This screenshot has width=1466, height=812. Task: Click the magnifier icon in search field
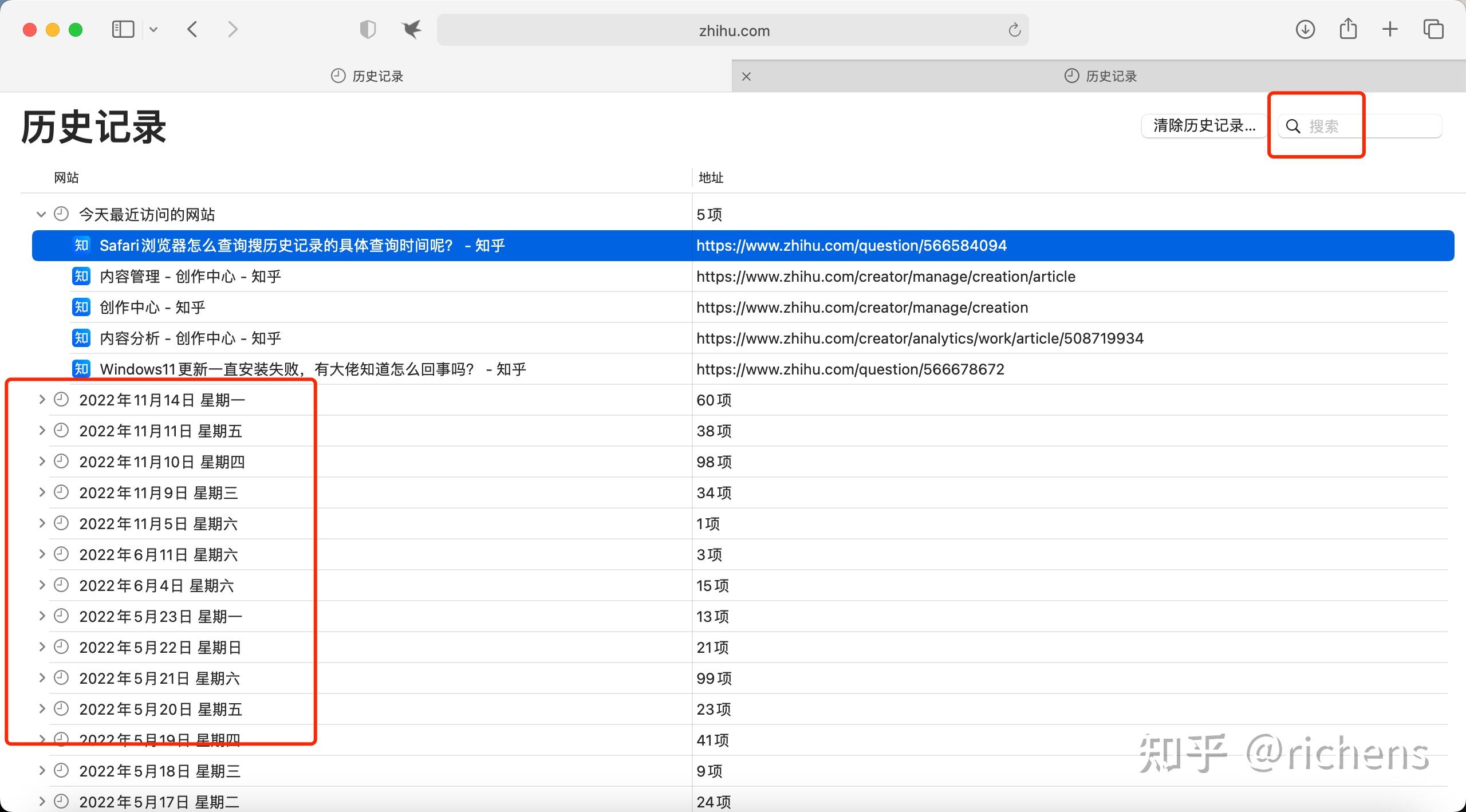click(x=1293, y=126)
